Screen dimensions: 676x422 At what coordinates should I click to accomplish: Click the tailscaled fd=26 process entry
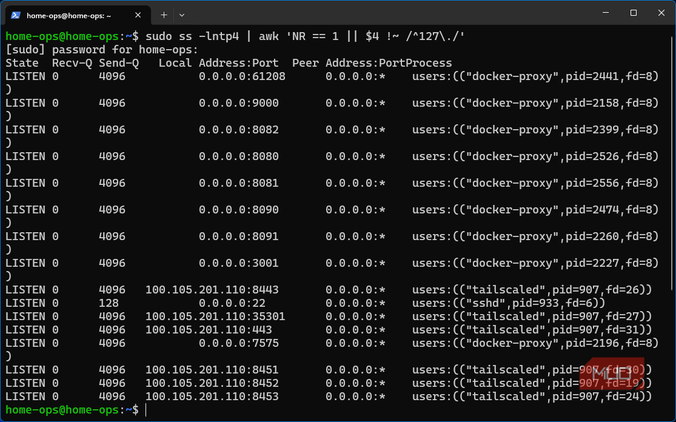click(x=532, y=290)
